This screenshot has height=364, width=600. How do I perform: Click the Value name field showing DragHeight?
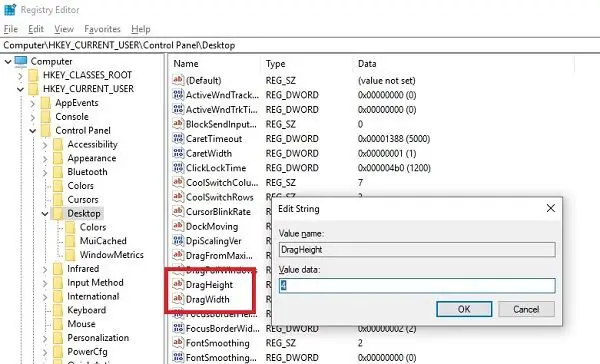(417, 250)
